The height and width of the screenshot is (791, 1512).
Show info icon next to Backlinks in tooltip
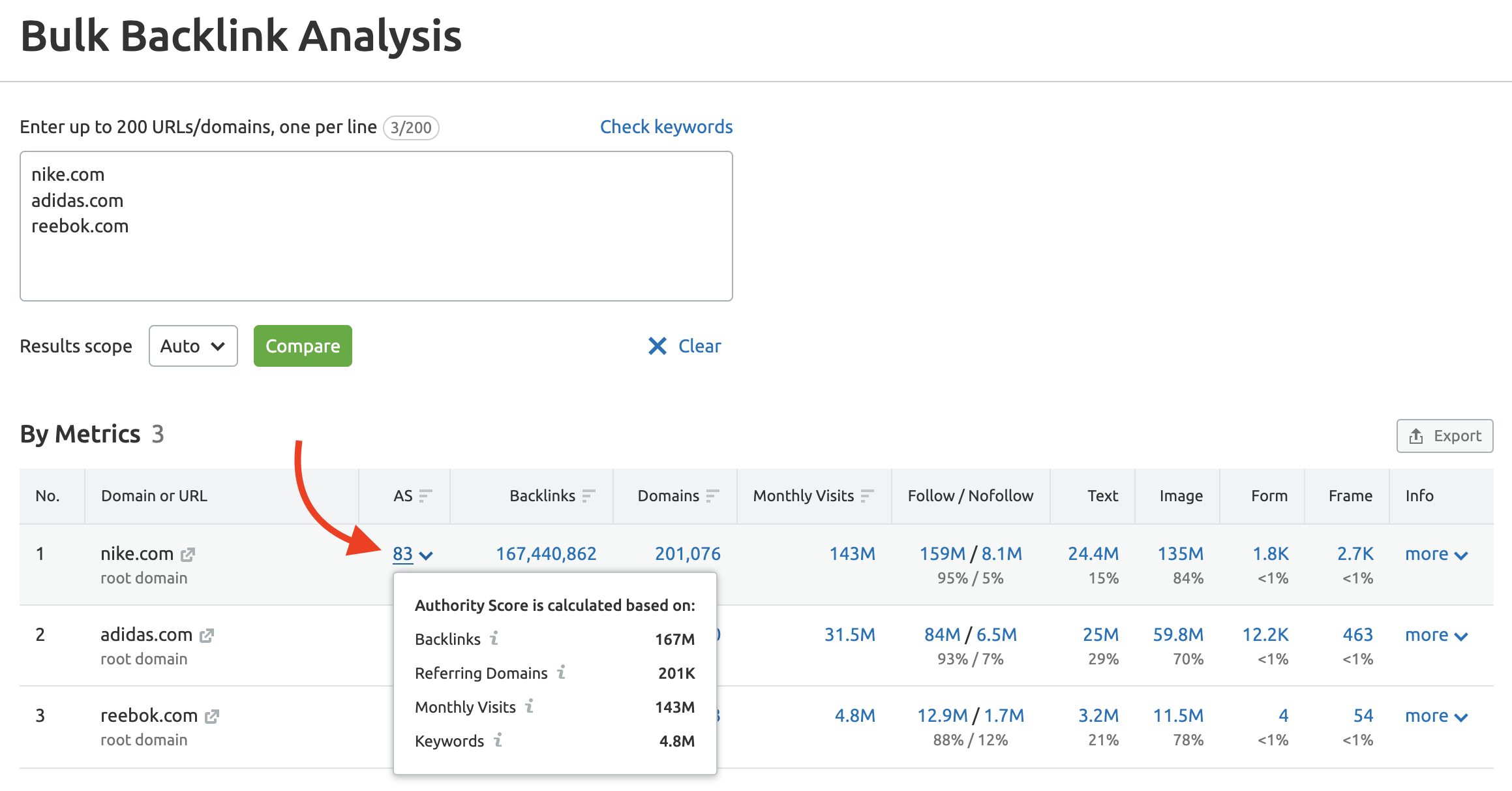coord(494,638)
